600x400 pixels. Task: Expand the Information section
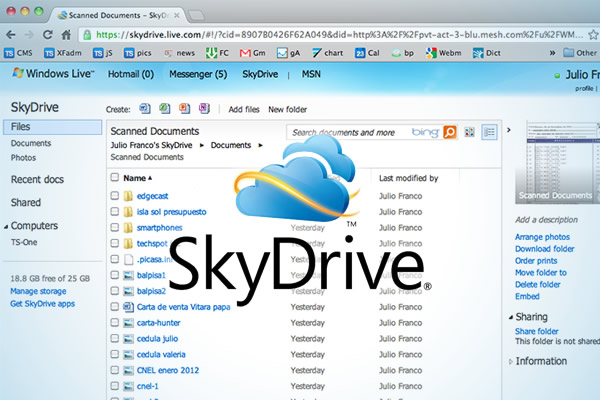511,361
